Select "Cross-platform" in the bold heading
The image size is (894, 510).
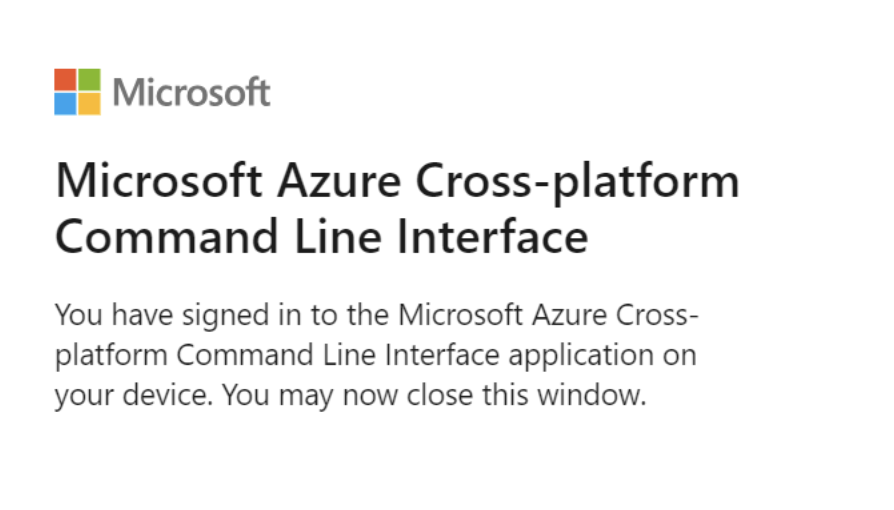click(577, 183)
